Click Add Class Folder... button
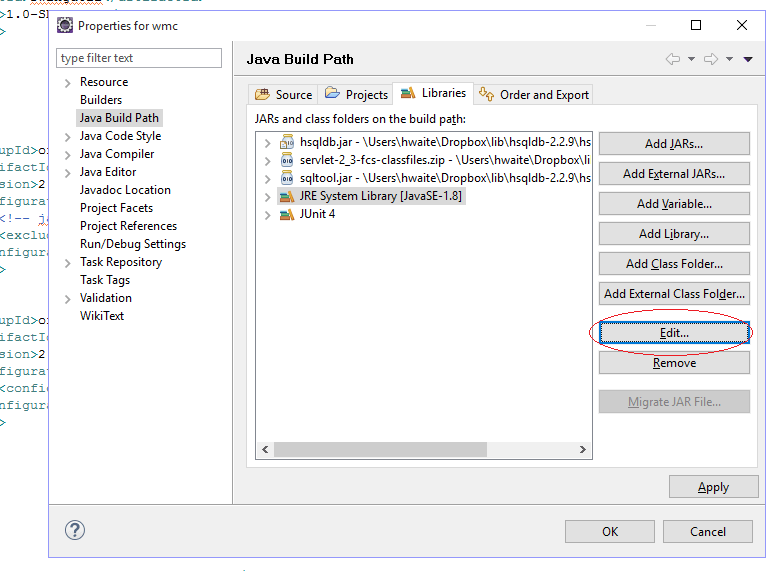Image resolution: width=771 pixels, height=571 pixels. tap(674, 264)
